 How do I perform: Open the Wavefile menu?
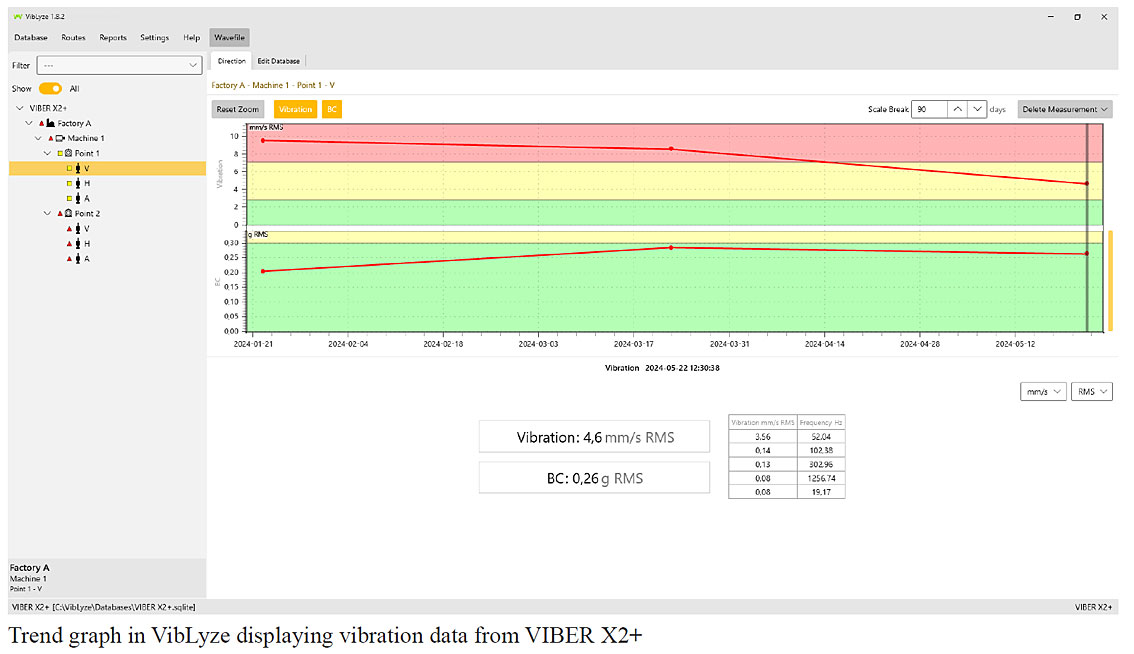click(x=229, y=38)
